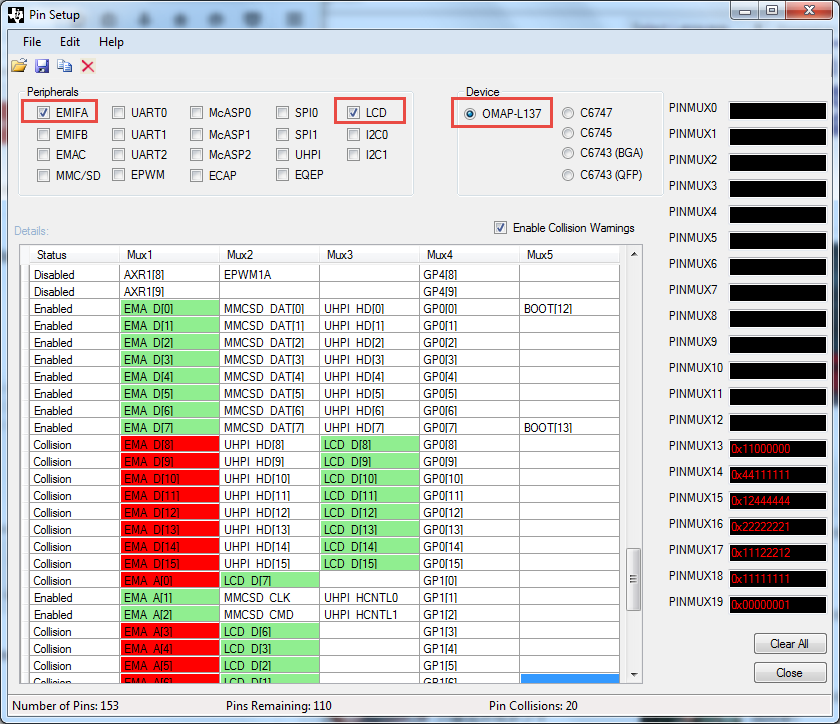Click the details table scrollbar thumb
Image resolution: width=840 pixels, height=724 pixels.
[634, 579]
